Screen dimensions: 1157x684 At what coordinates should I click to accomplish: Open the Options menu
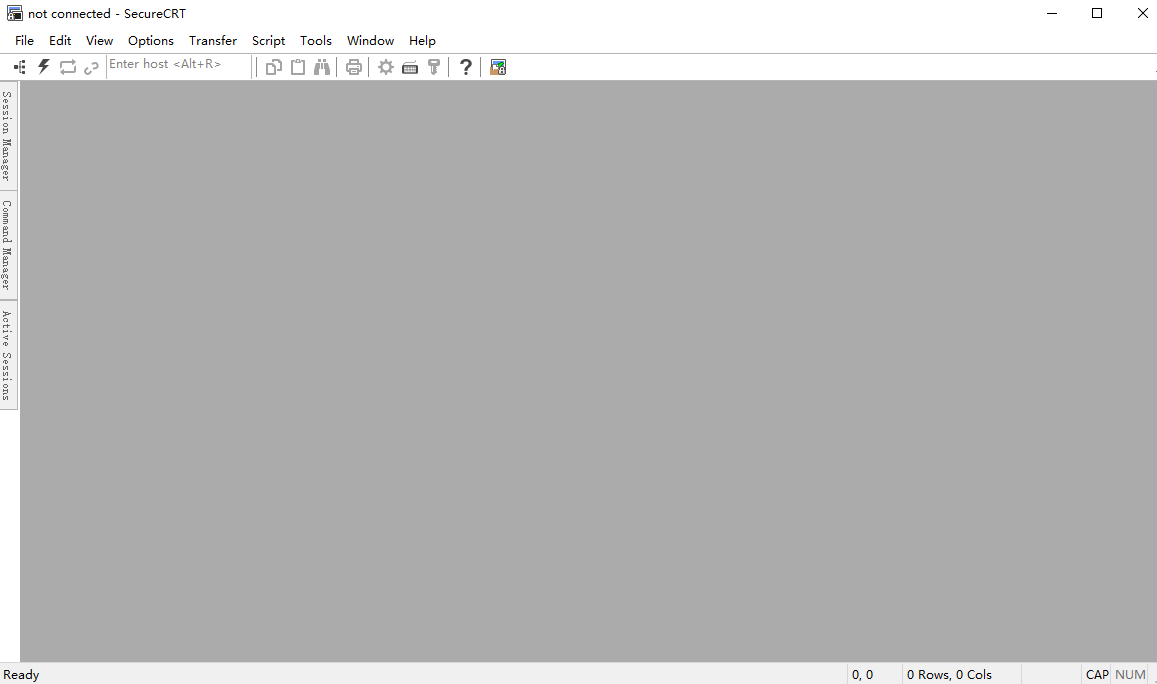click(151, 41)
